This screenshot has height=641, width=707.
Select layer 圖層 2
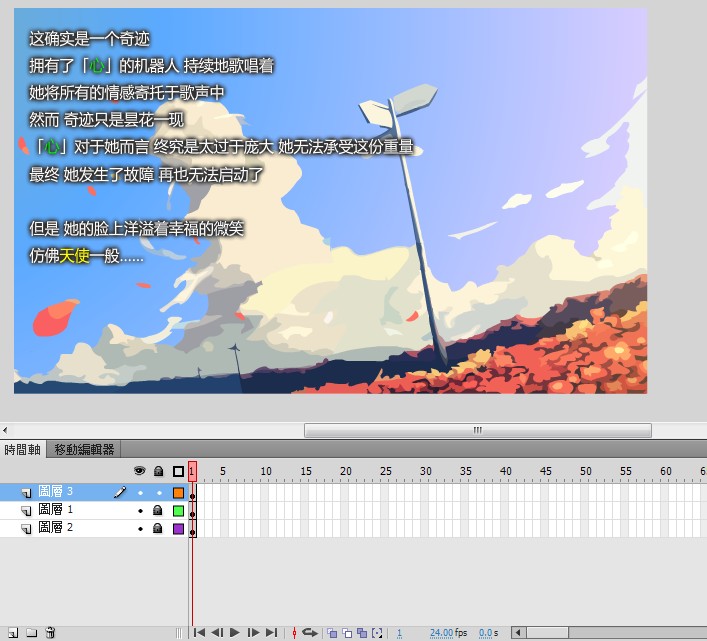click(94, 528)
